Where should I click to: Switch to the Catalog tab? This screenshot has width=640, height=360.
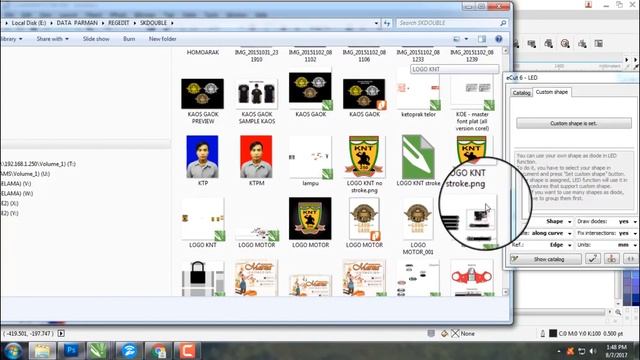tap(521, 93)
